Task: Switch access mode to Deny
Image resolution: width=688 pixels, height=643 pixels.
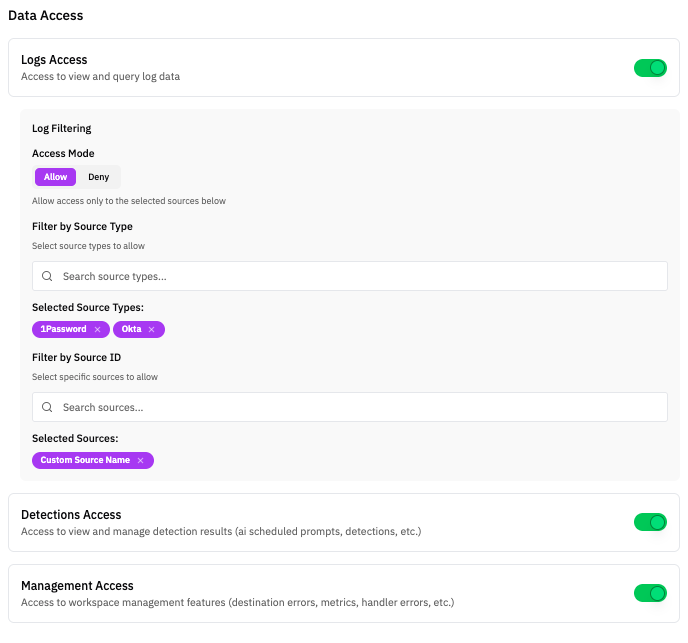Action: point(98,177)
